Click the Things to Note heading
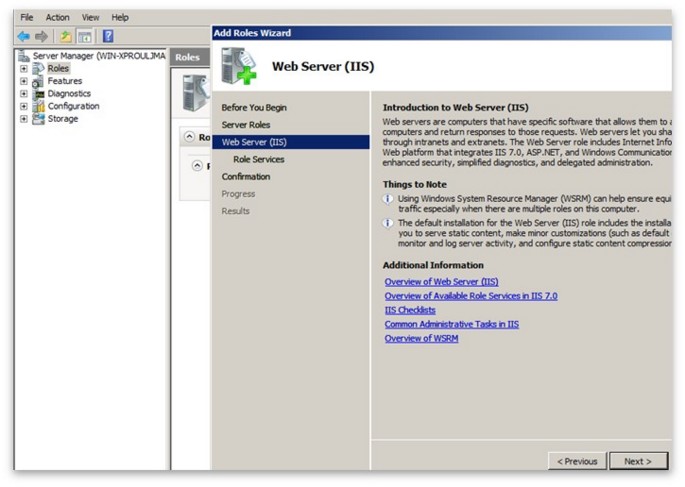685x487 pixels. click(415, 184)
